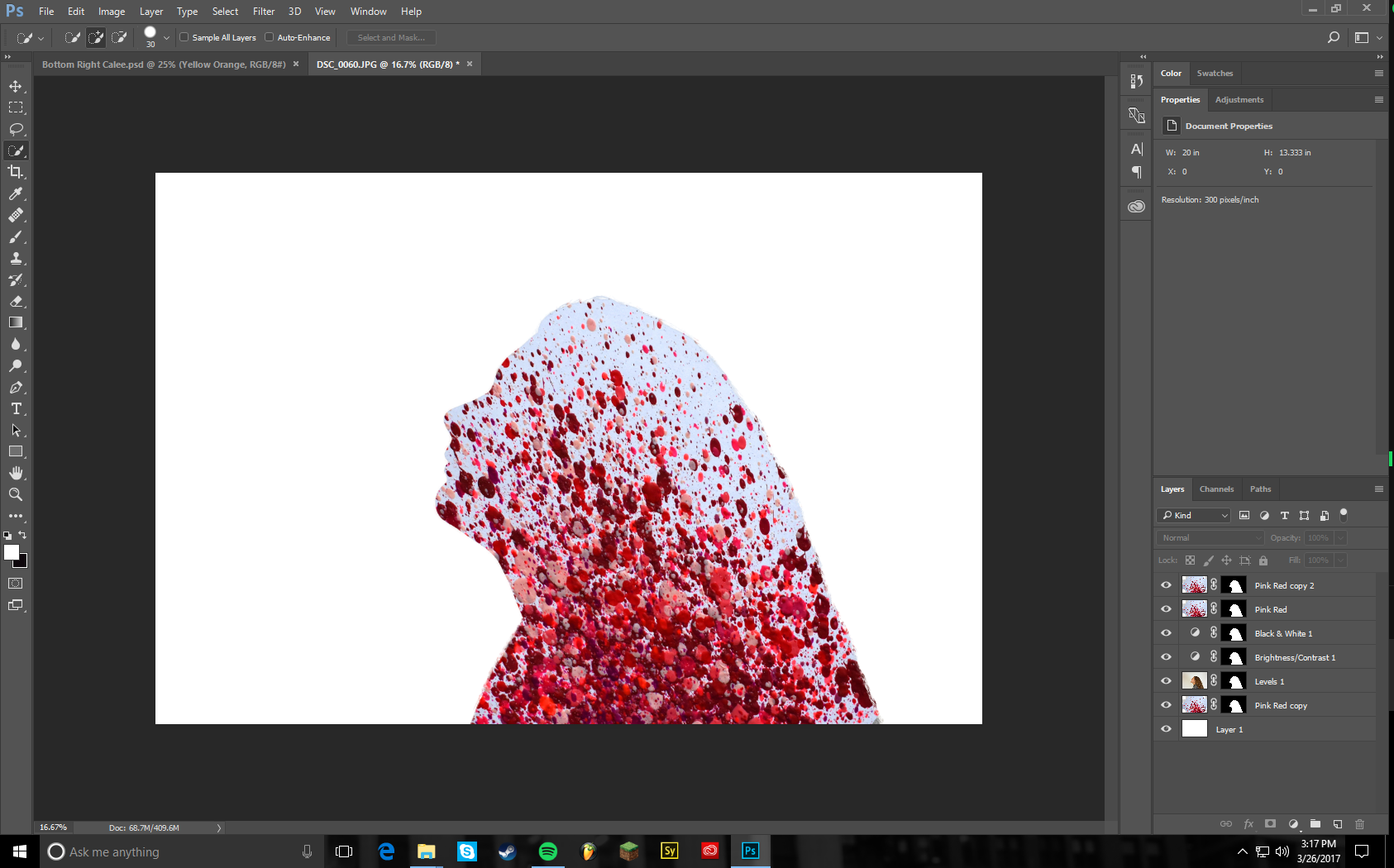Viewport: 1394px width, 868px height.
Task: Select the Rectangular Marquee tool
Action: click(x=16, y=107)
